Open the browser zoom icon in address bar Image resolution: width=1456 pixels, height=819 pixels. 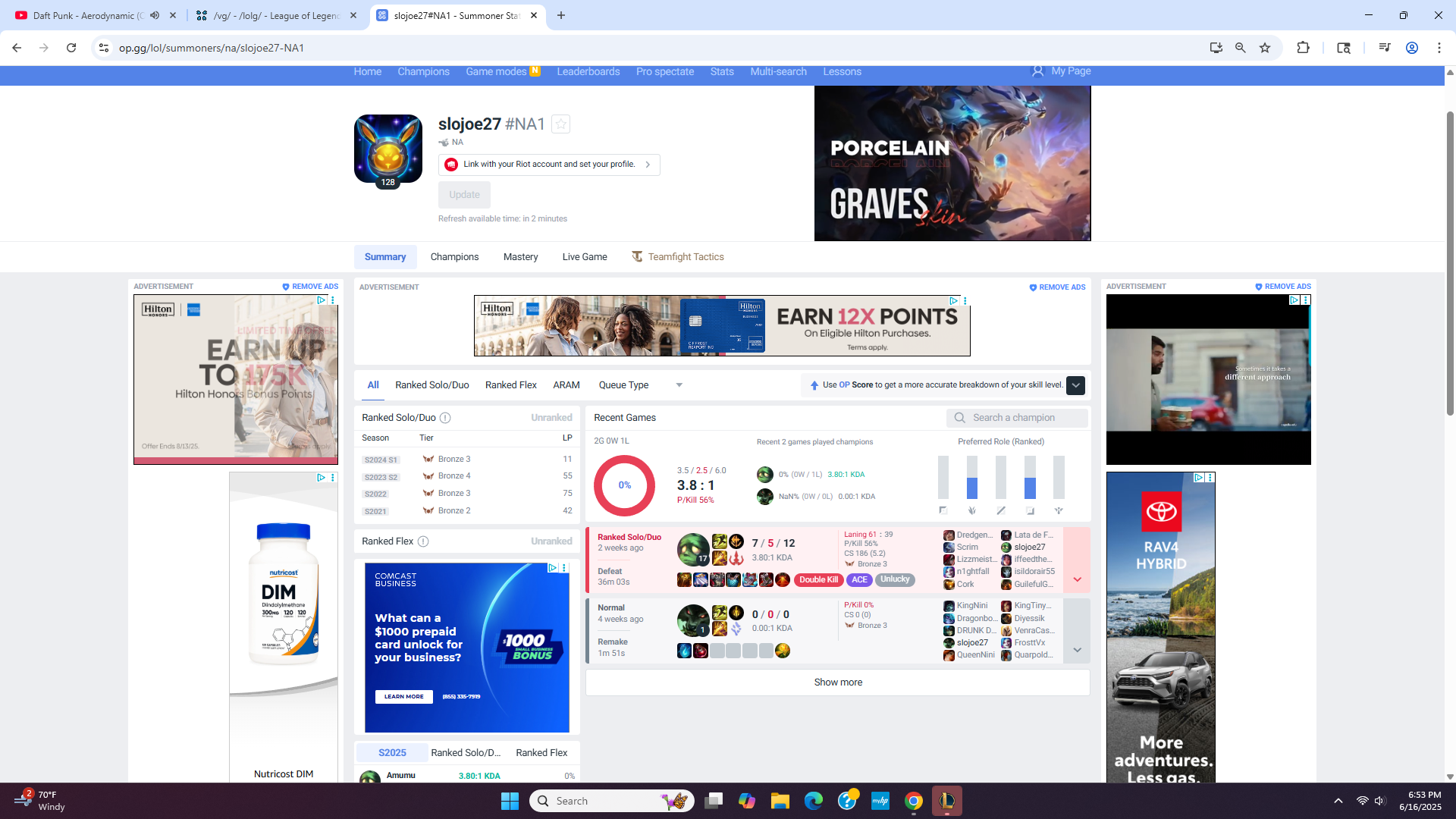point(1241,48)
